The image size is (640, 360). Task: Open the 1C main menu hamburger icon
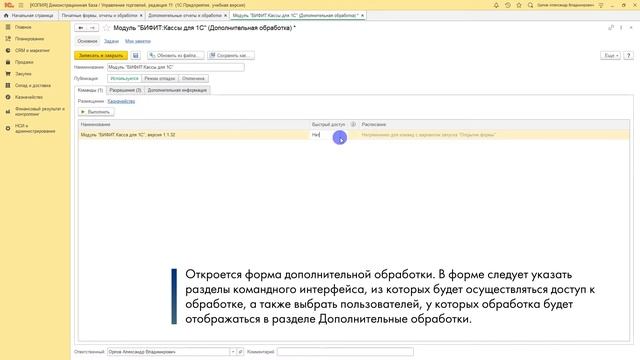pyautogui.click(x=21, y=5)
